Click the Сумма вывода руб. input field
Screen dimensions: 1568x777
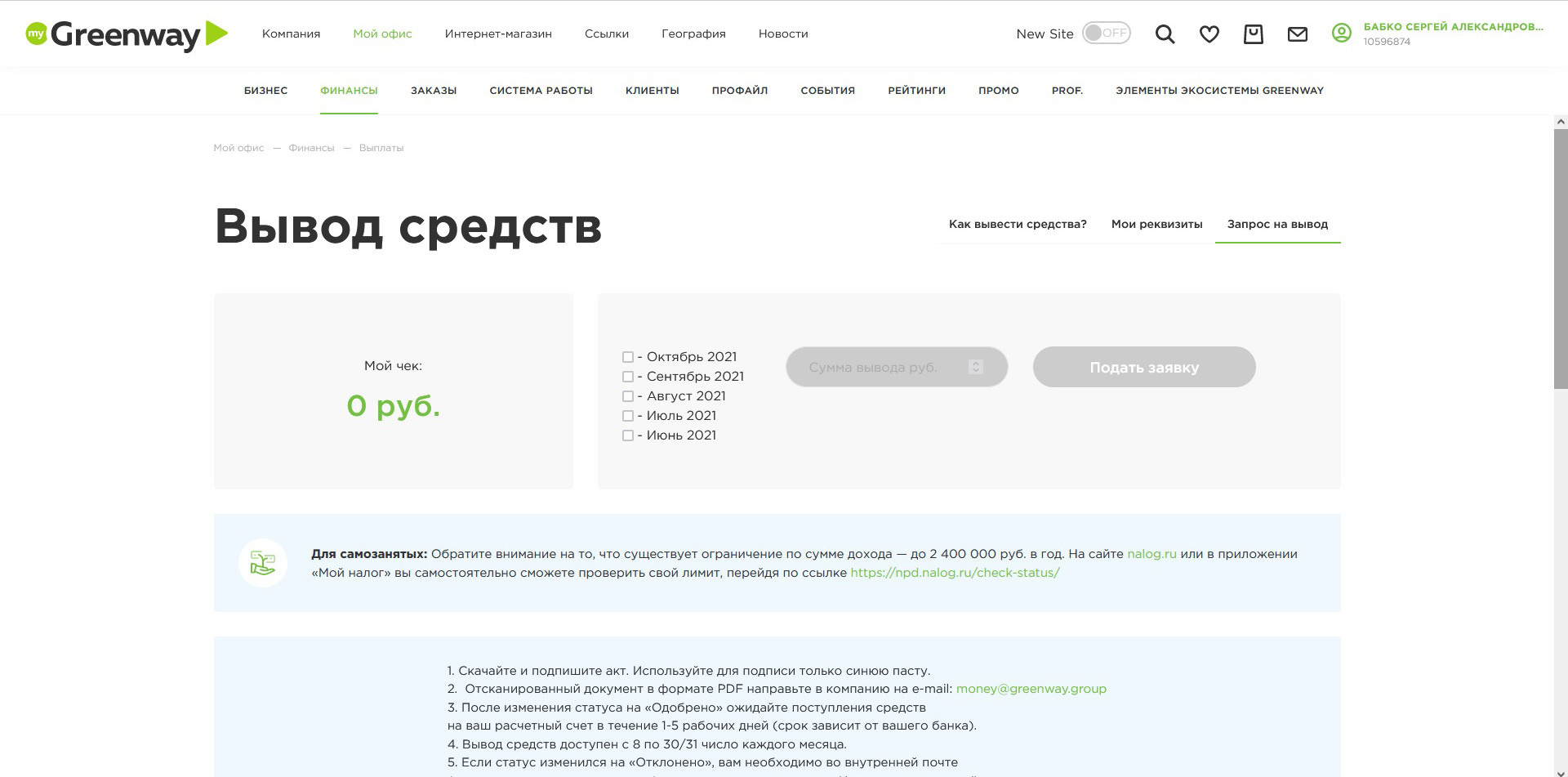pyautogui.click(x=882, y=367)
